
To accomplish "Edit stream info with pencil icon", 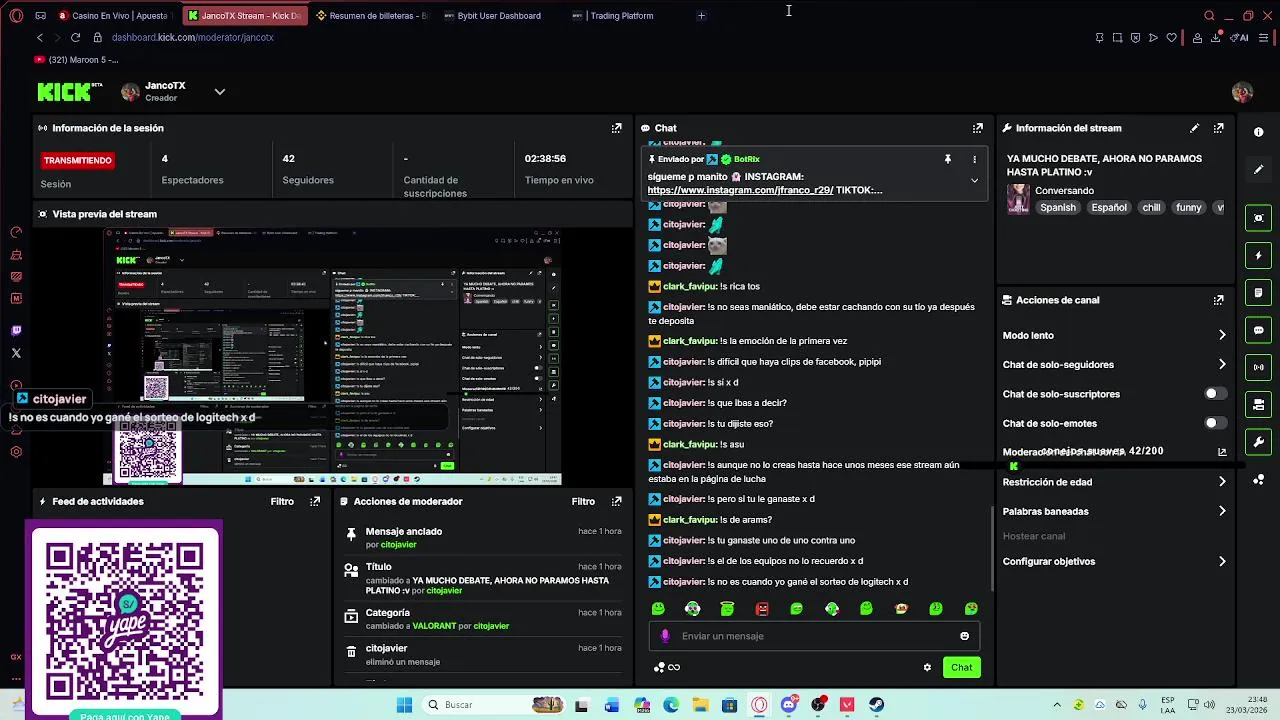I will pyautogui.click(x=1194, y=128).
